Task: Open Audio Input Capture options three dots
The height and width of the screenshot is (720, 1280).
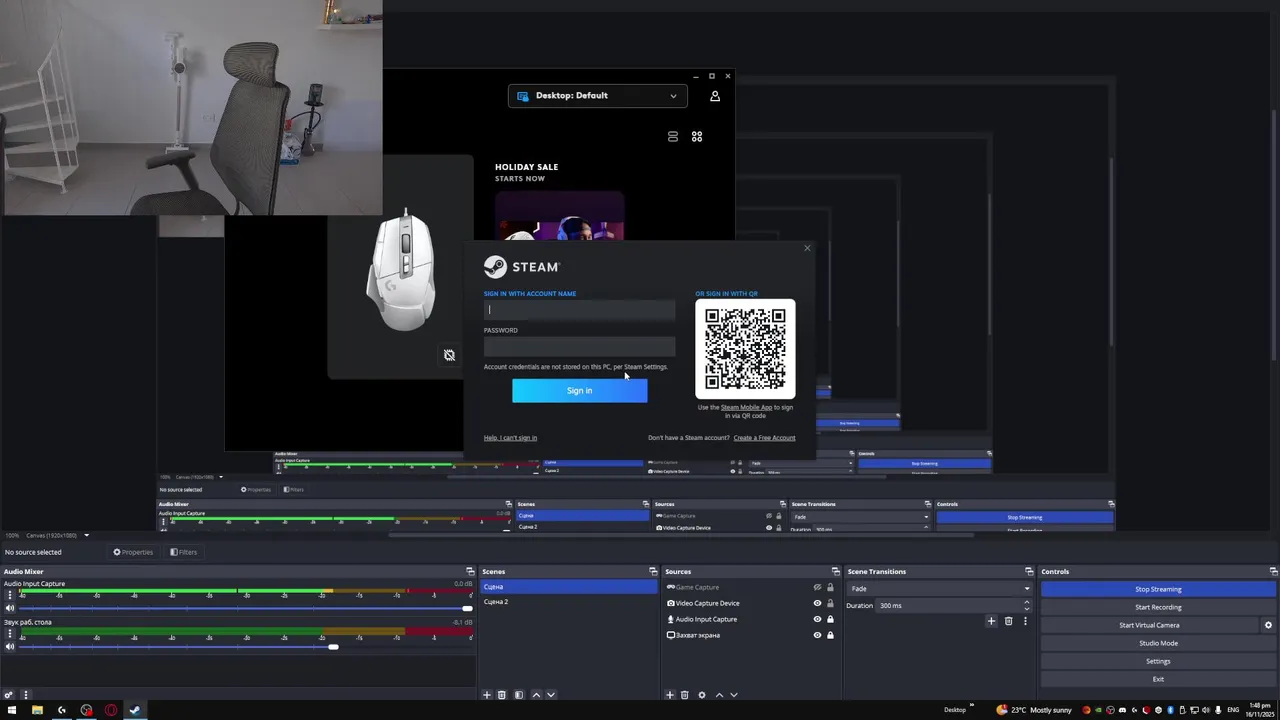Action: coord(10,595)
